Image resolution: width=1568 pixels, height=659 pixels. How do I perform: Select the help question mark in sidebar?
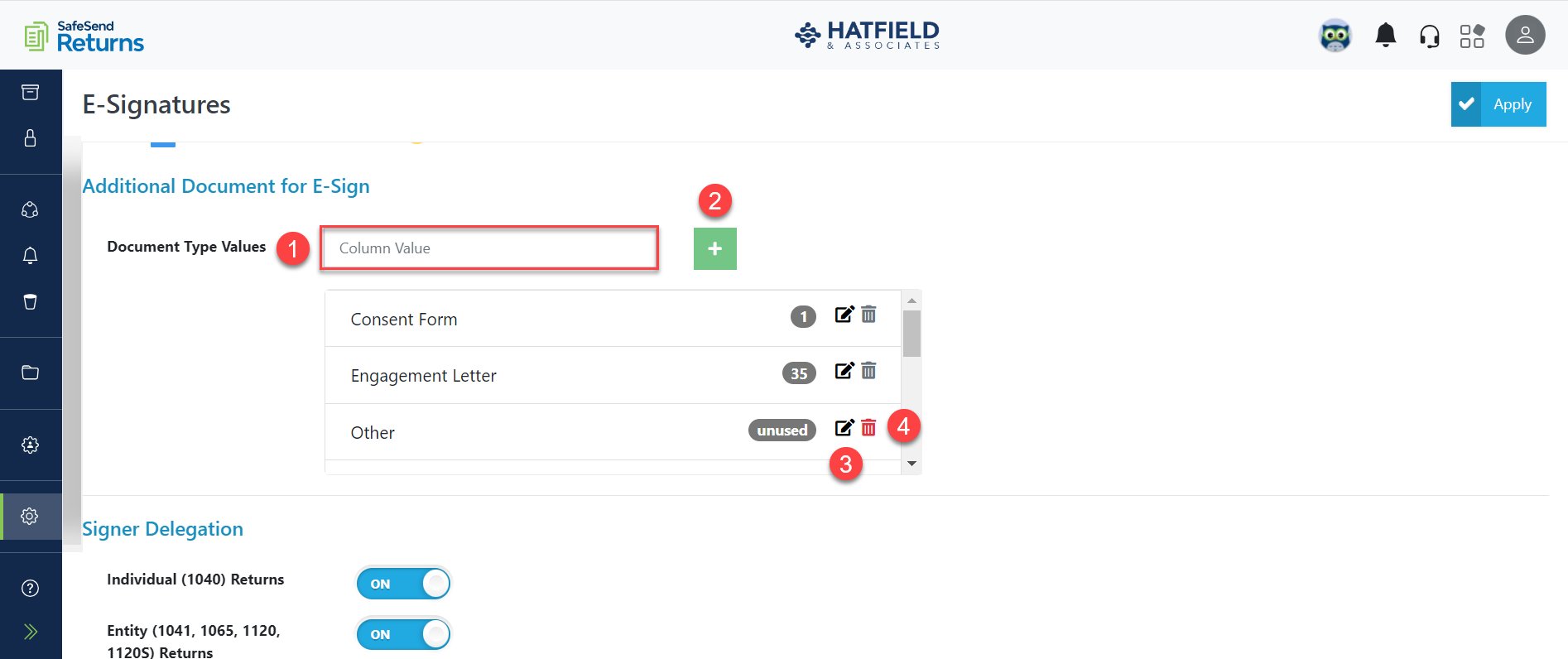coord(31,588)
